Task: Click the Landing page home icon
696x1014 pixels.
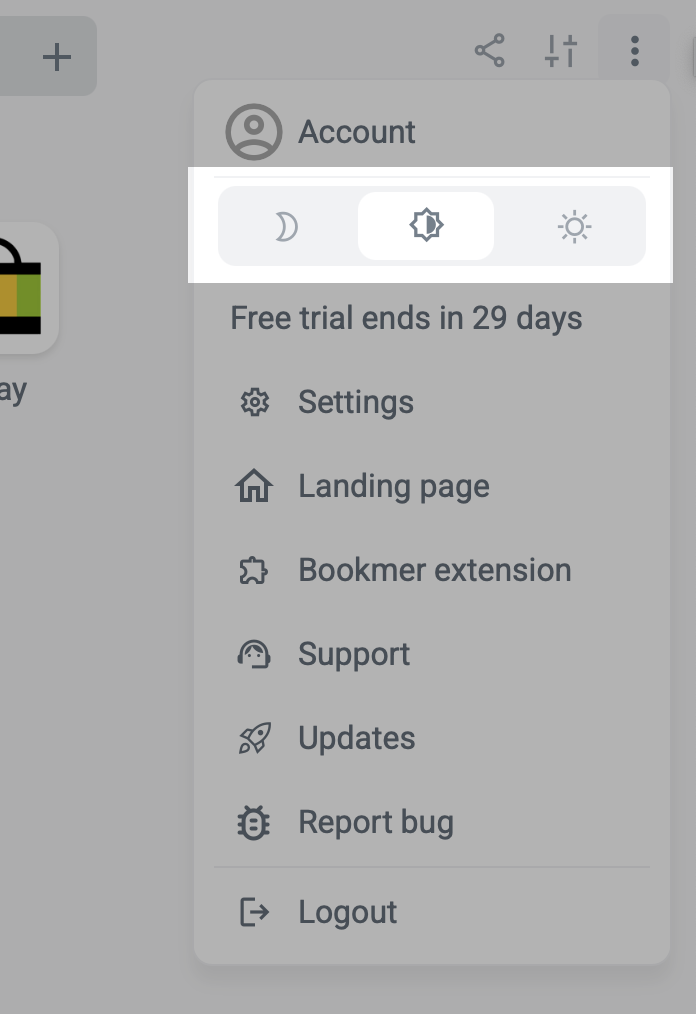Action: pyautogui.click(x=254, y=487)
